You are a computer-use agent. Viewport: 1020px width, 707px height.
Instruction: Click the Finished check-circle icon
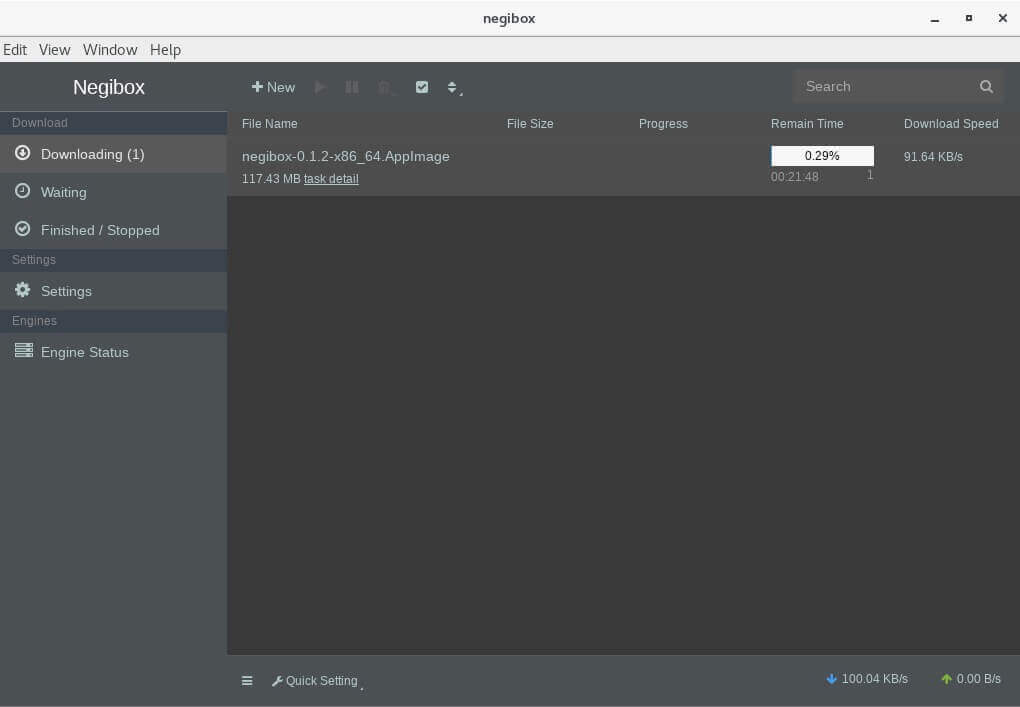23,228
